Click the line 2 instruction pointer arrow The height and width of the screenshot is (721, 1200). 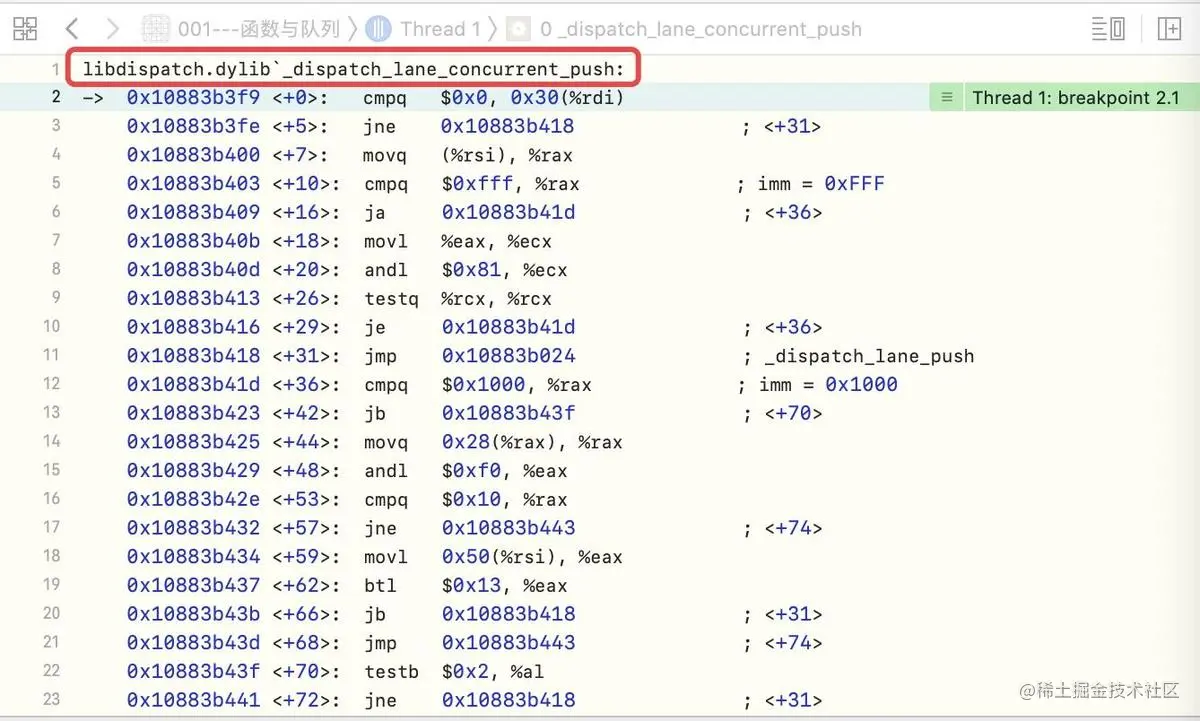pos(93,98)
